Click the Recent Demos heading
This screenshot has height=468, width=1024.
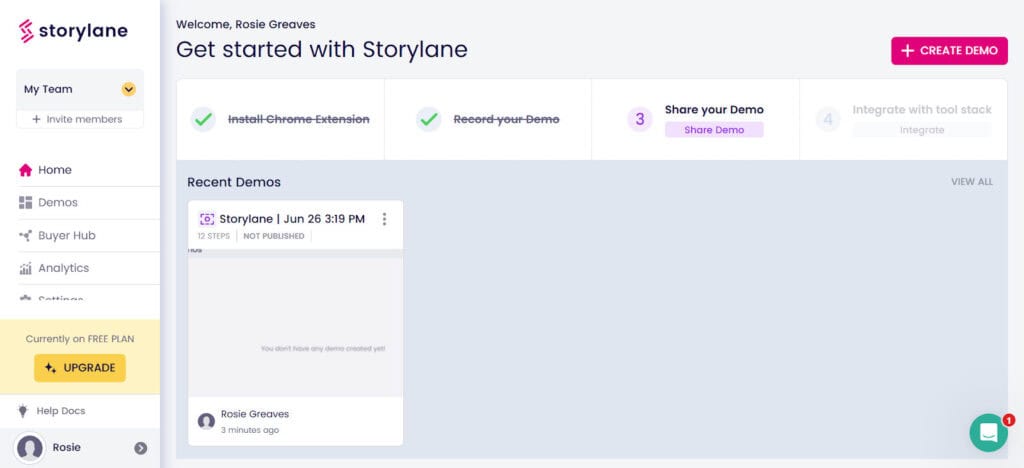click(234, 182)
